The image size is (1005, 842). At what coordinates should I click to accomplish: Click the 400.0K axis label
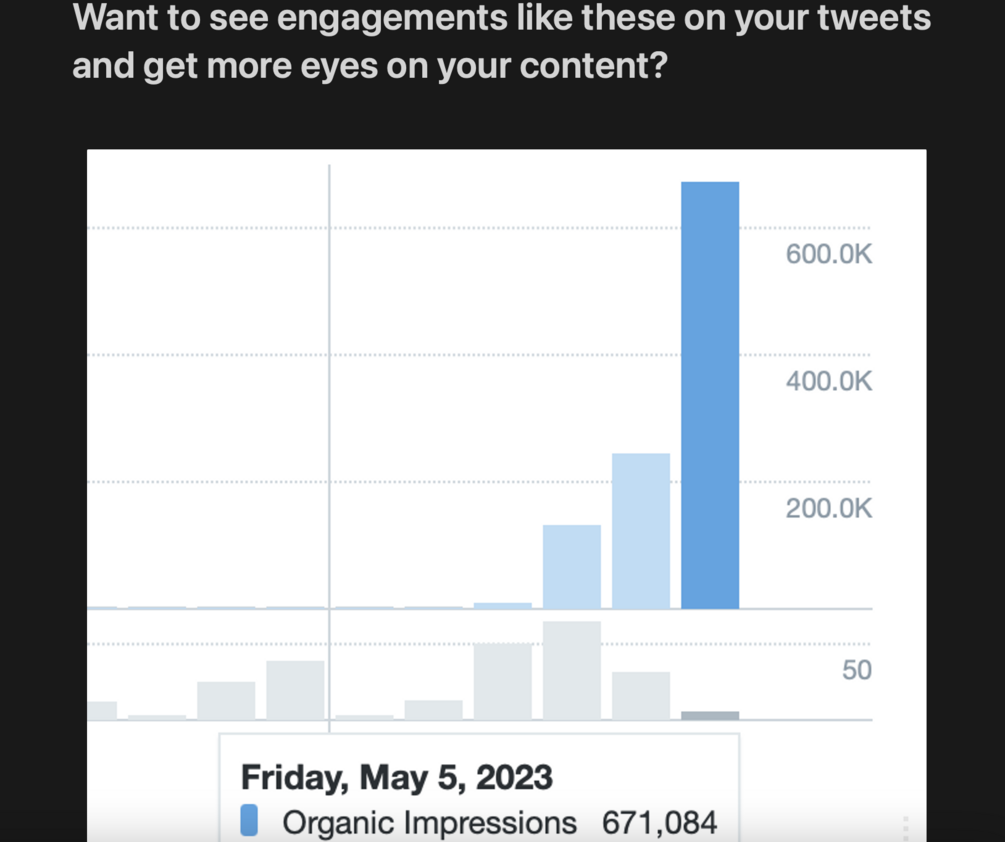coord(828,381)
